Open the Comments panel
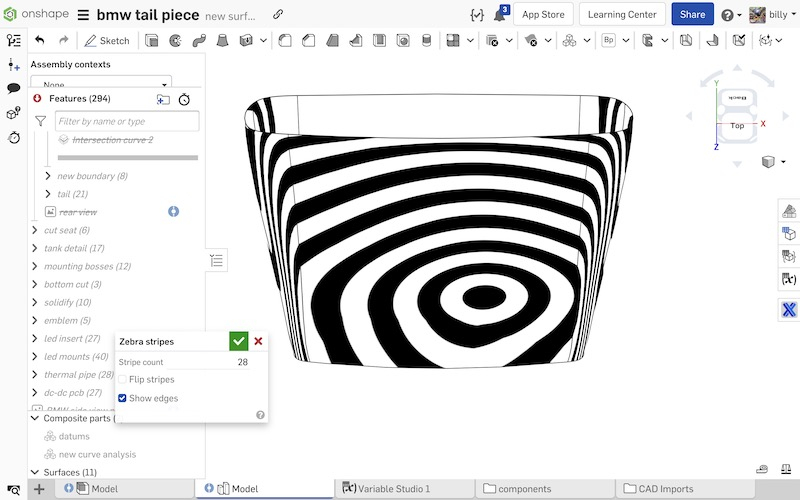The height and width of the screenshot is (500, 800). 14,88
